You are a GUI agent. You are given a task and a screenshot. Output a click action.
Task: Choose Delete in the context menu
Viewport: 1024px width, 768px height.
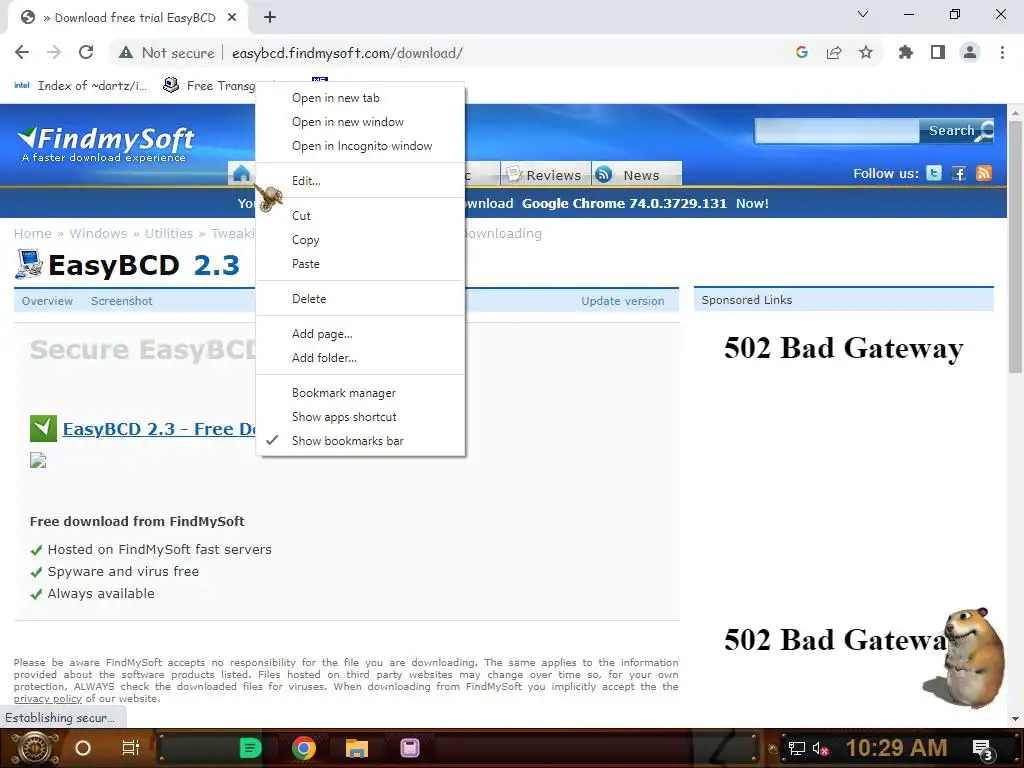[x=360, y=298]
